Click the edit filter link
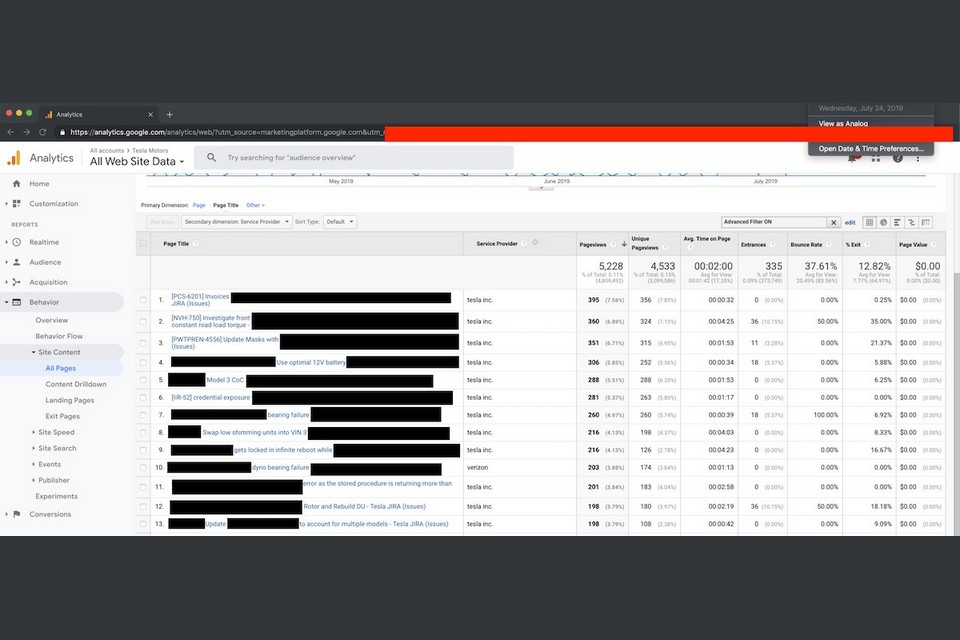Viewport: 960px width, 640px height. click(850, 222)
